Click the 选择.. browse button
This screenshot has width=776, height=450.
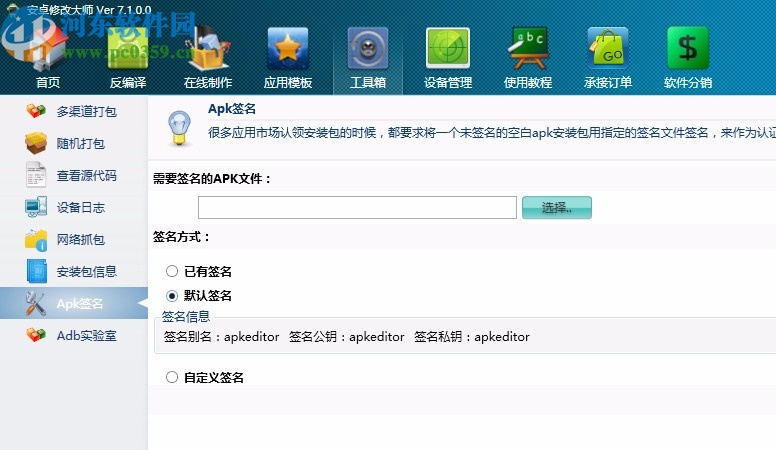(557, 207)
